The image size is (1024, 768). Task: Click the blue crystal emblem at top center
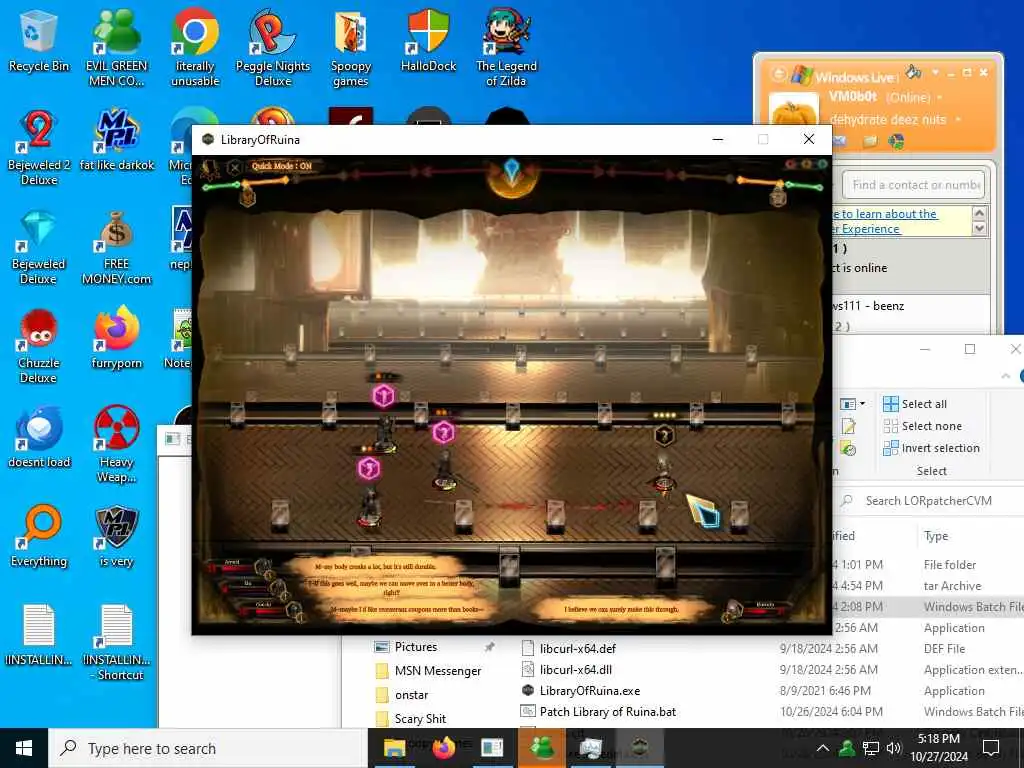[513, 171]
